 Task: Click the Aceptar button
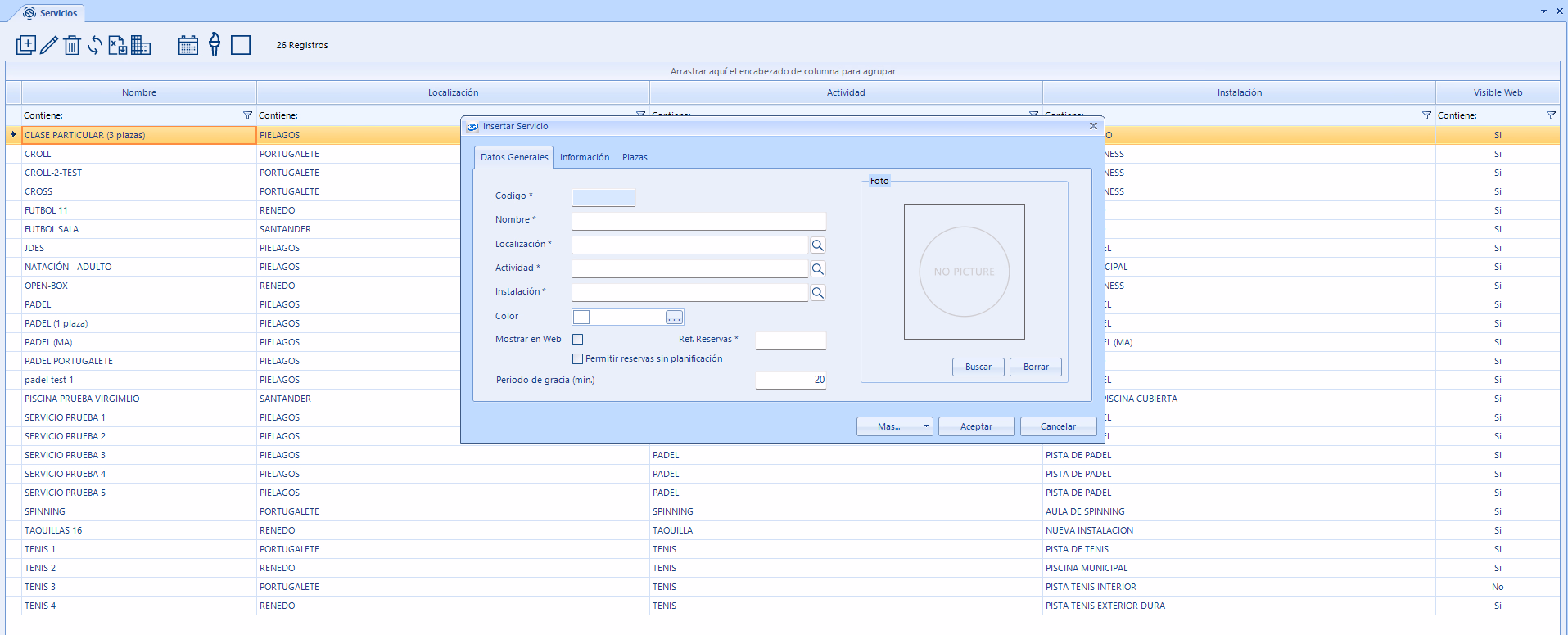click(976, 426)
